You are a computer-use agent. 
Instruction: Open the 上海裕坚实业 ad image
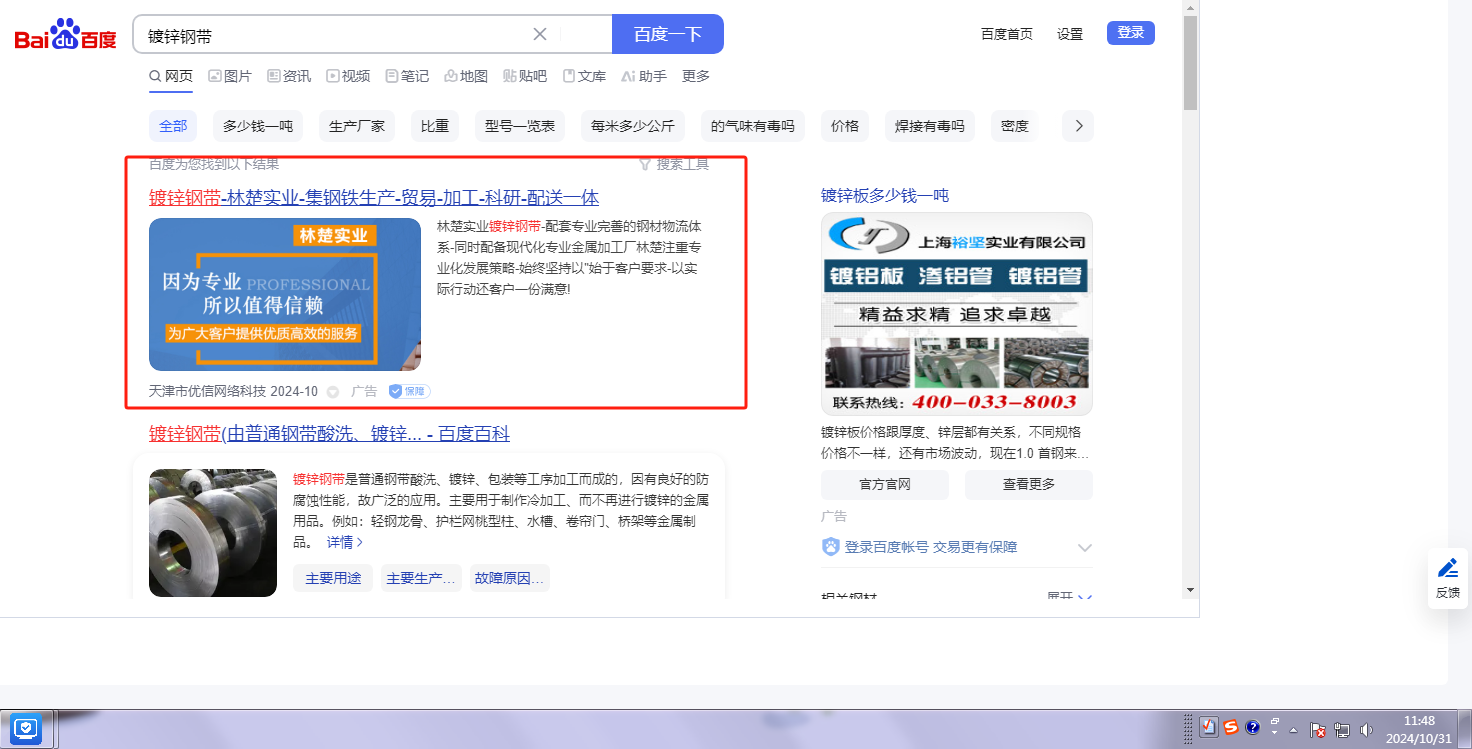point(957,314)
